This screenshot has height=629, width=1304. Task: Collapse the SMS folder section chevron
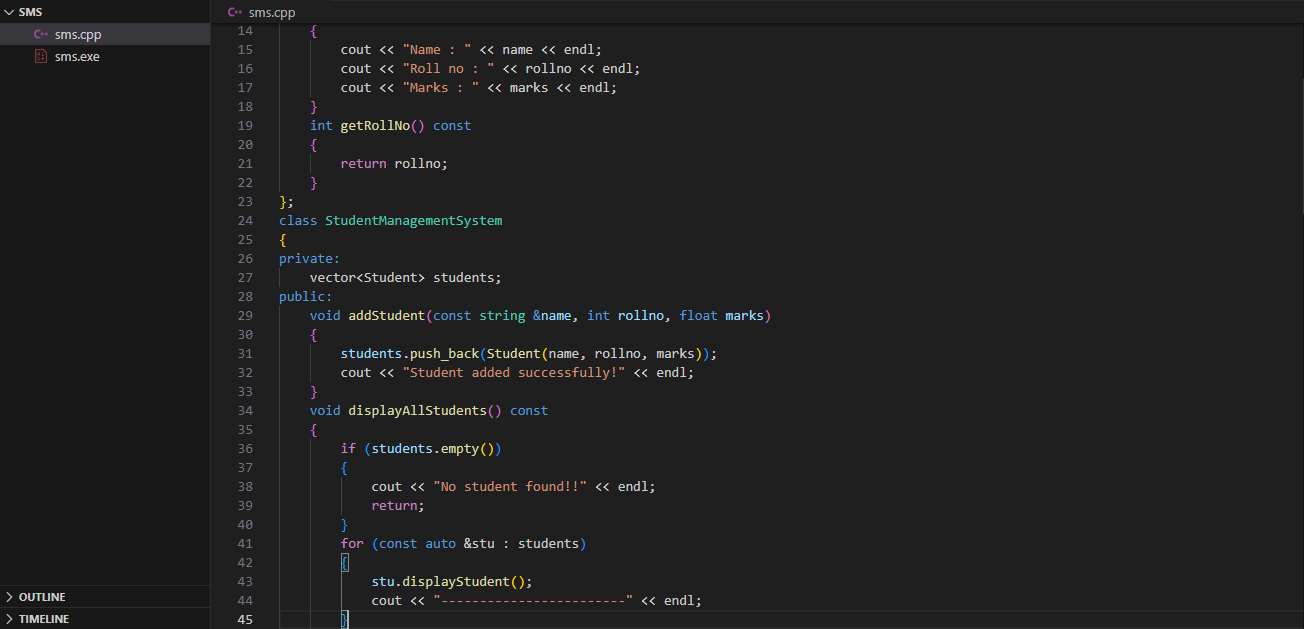coord(9,11)
